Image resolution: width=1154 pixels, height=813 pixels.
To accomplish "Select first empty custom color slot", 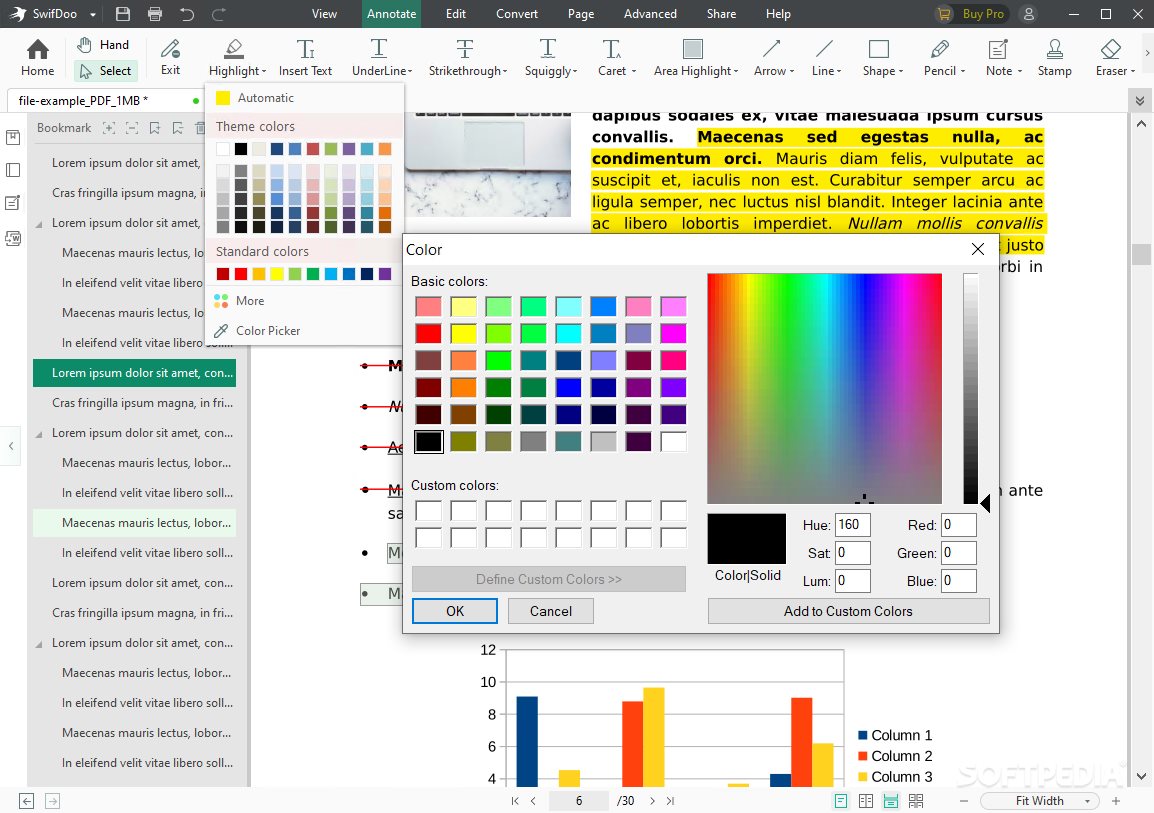I will coord(428,511).
